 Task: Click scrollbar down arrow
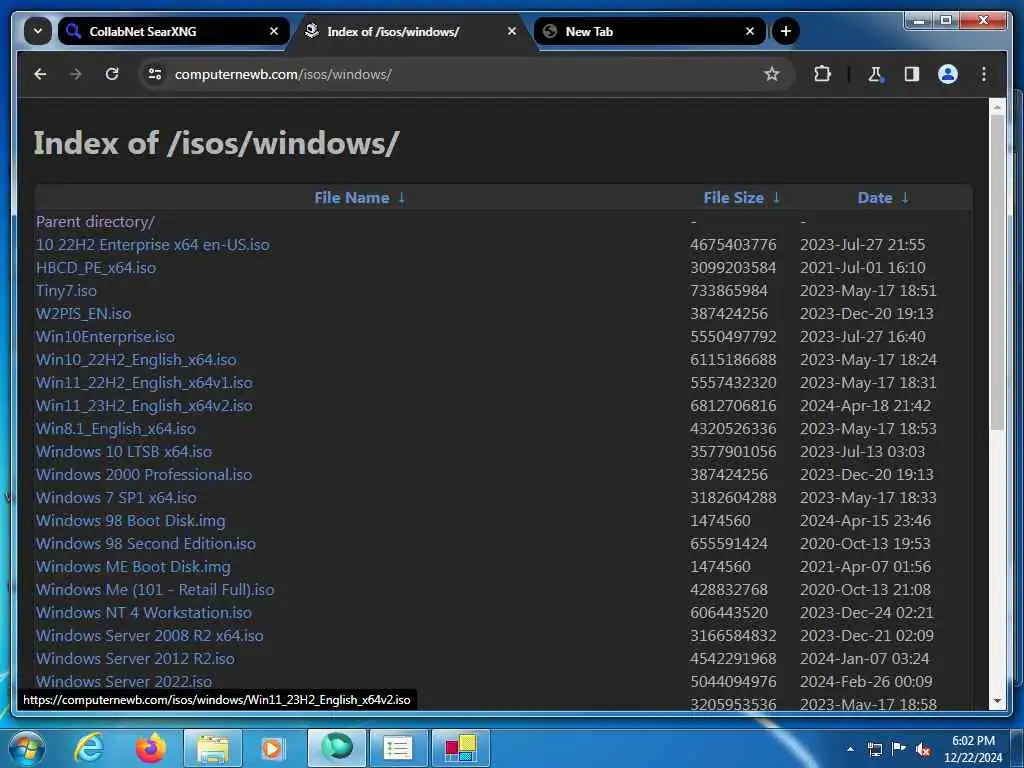(x=997, y=701)
